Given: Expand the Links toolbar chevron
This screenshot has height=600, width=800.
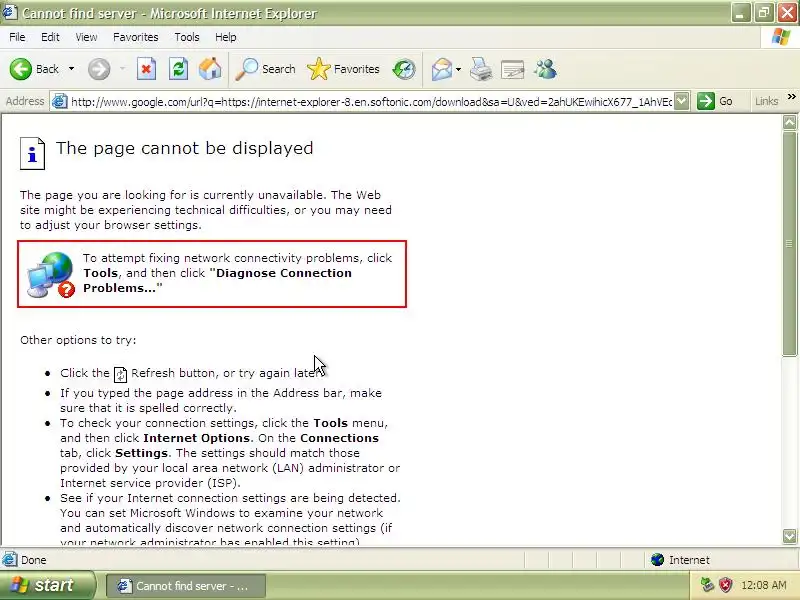Looking at the screenshot, I should [x=791, y=97].
